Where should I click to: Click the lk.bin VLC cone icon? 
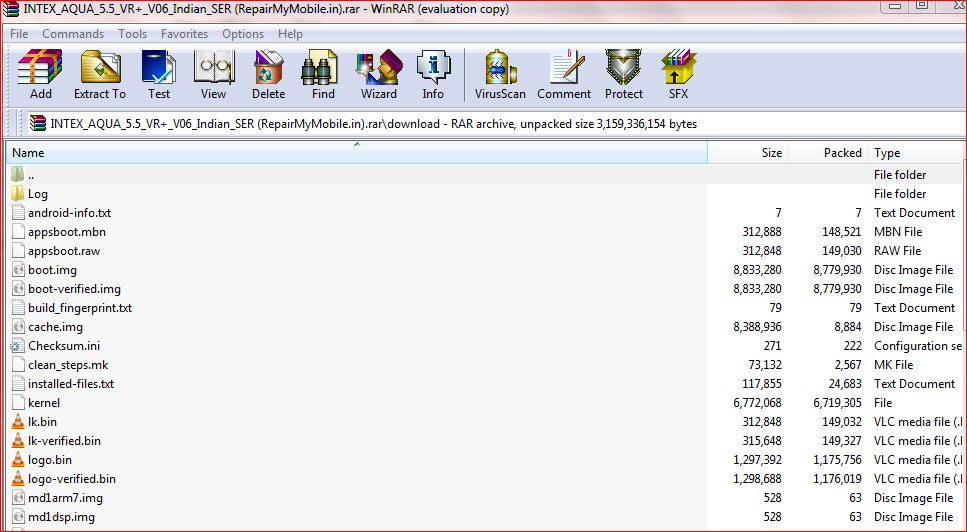(x=18, y=422)
